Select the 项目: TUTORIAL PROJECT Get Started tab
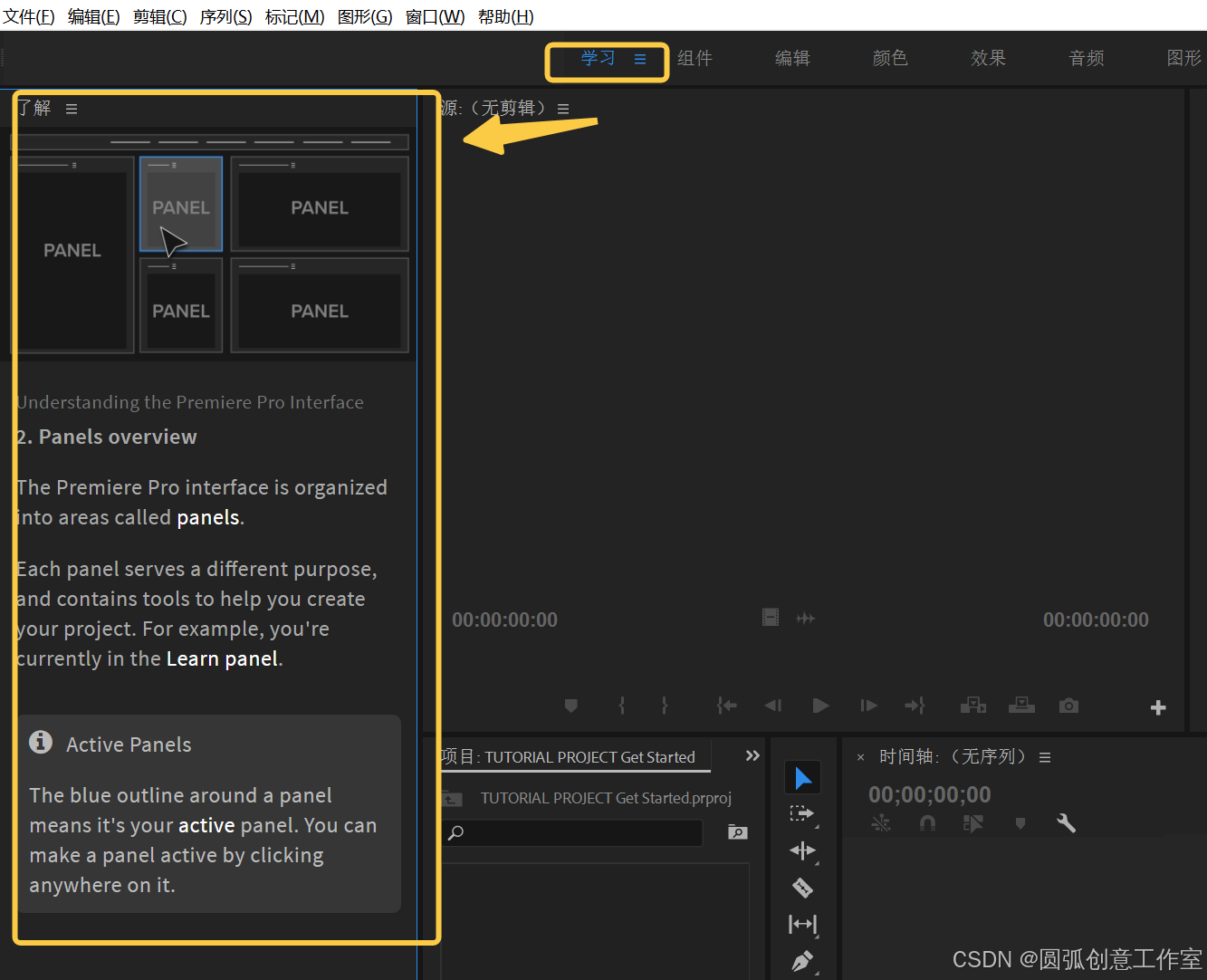Viewport: 1207px width, 980px height. (570, 757)
